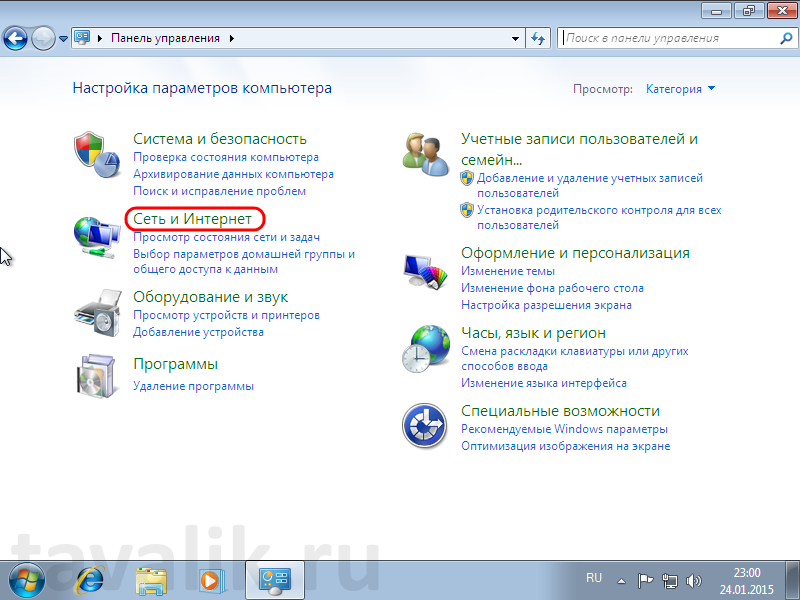Click the network tray icon
The image size is (800, 600).
(x=669, y=581)
